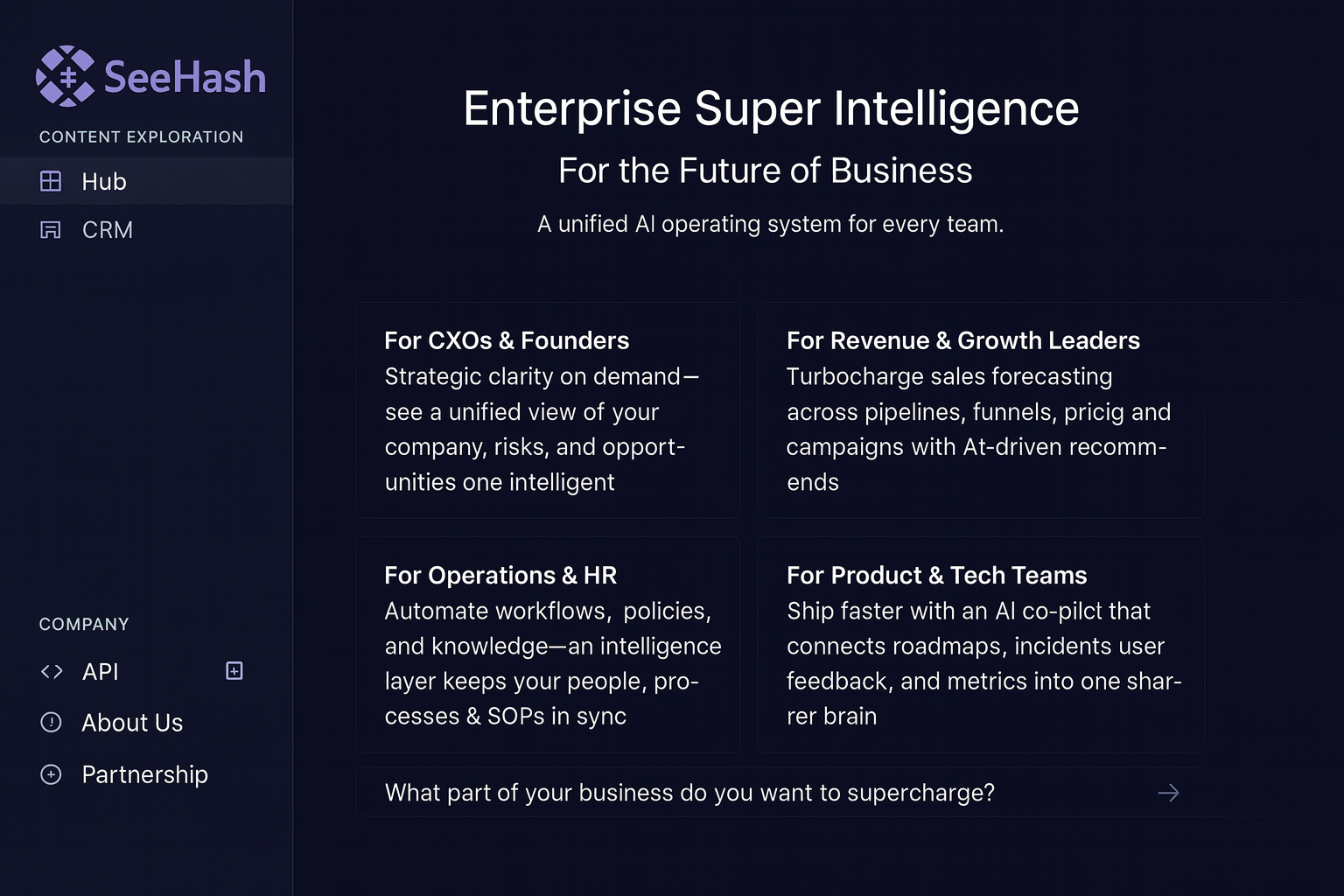Visit the About Us page link
This screenshot has width=1344, height=896.
coord(132,723)
